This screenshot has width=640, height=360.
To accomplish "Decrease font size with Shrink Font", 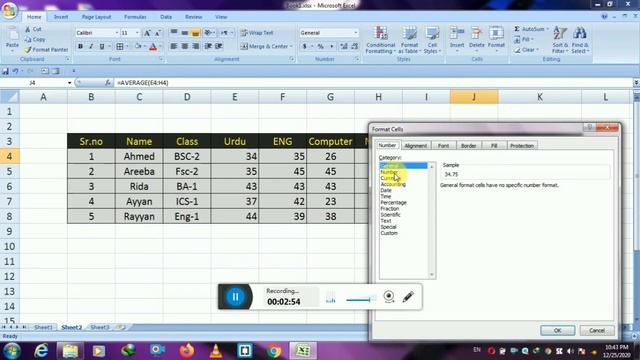I will [158, 33].
